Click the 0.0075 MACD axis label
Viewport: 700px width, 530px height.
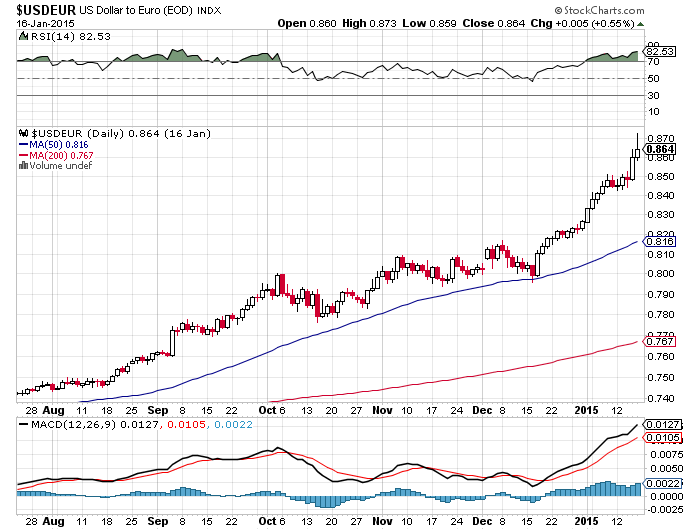pos(667,455)
